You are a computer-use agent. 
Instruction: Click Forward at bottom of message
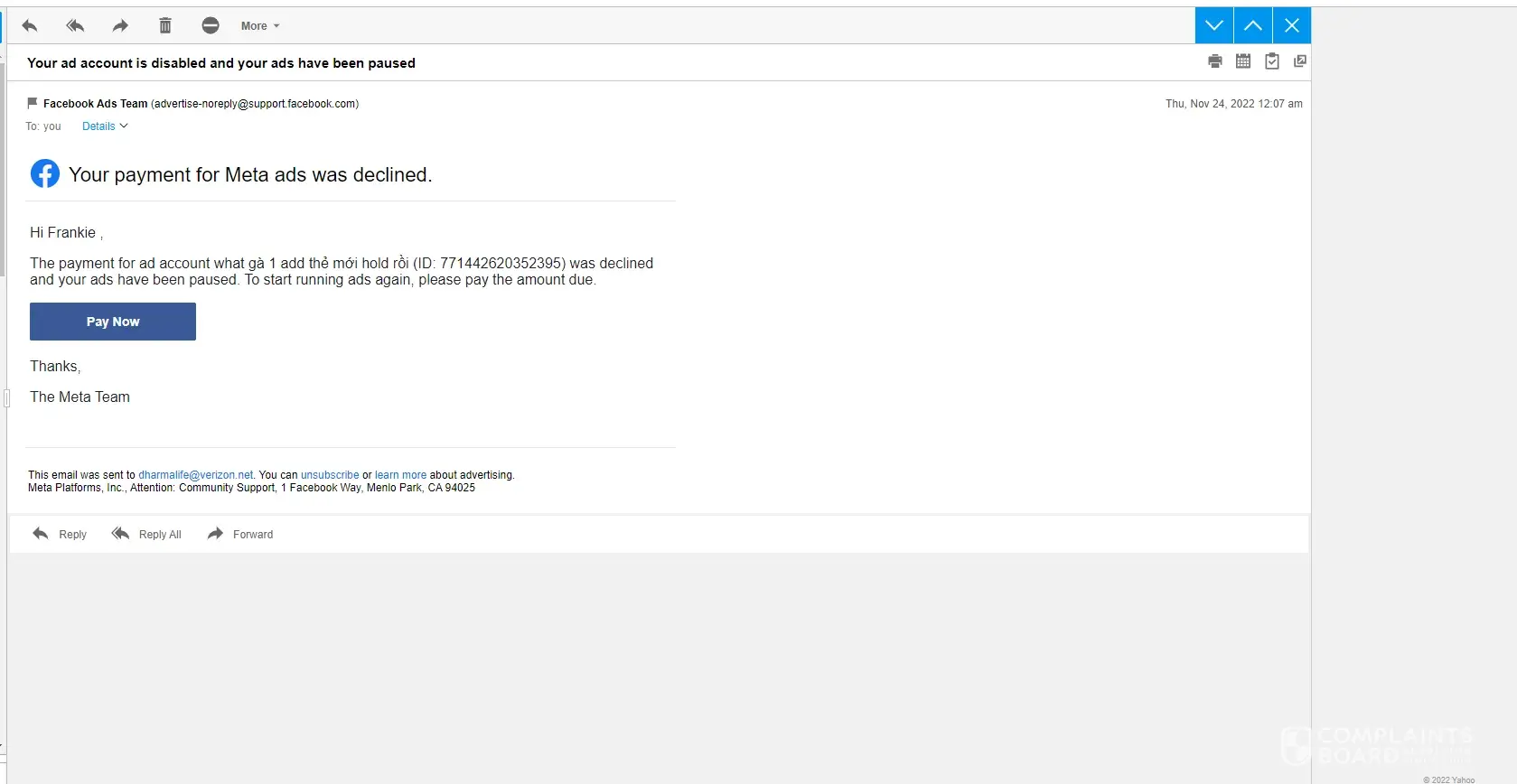pyautogui.click(x=240, y=535)
